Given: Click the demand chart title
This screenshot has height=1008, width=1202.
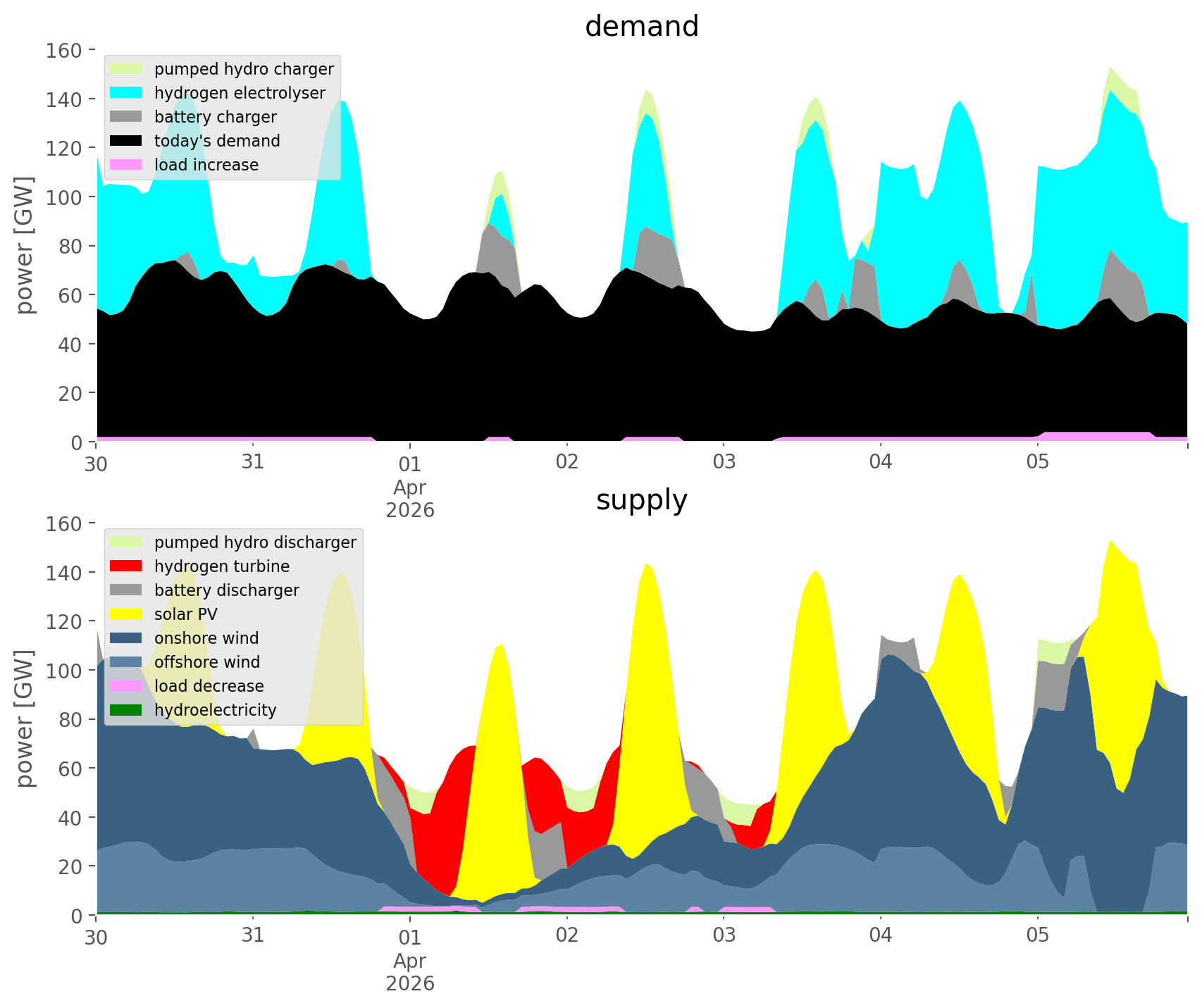Looking at the screenshot, I should pyautogui.click(x=641, y=27).
